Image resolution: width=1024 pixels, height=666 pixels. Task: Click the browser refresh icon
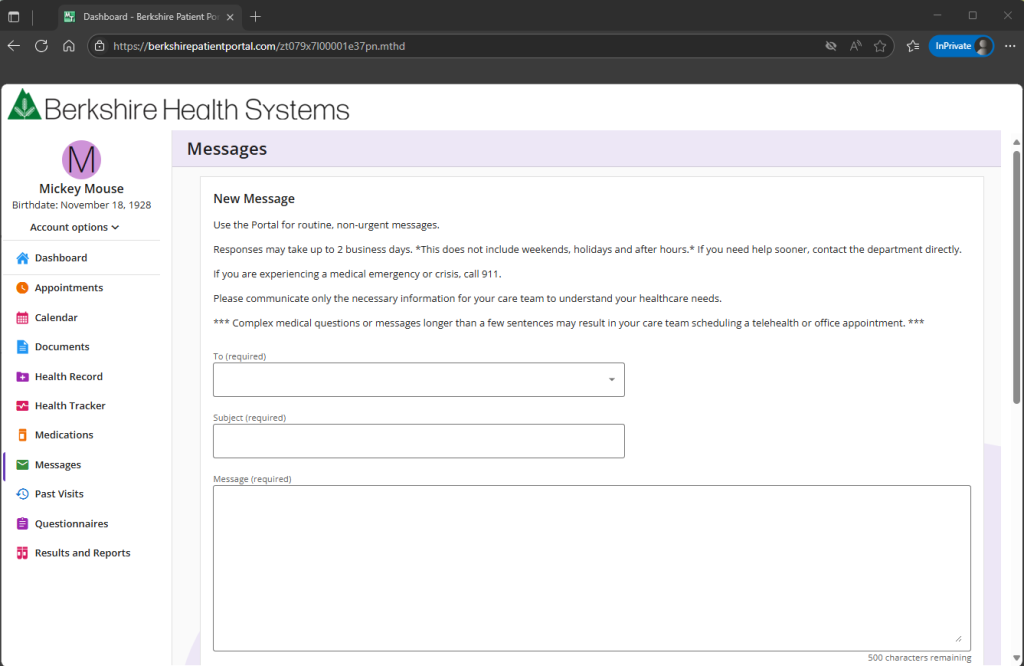point(41,46)
